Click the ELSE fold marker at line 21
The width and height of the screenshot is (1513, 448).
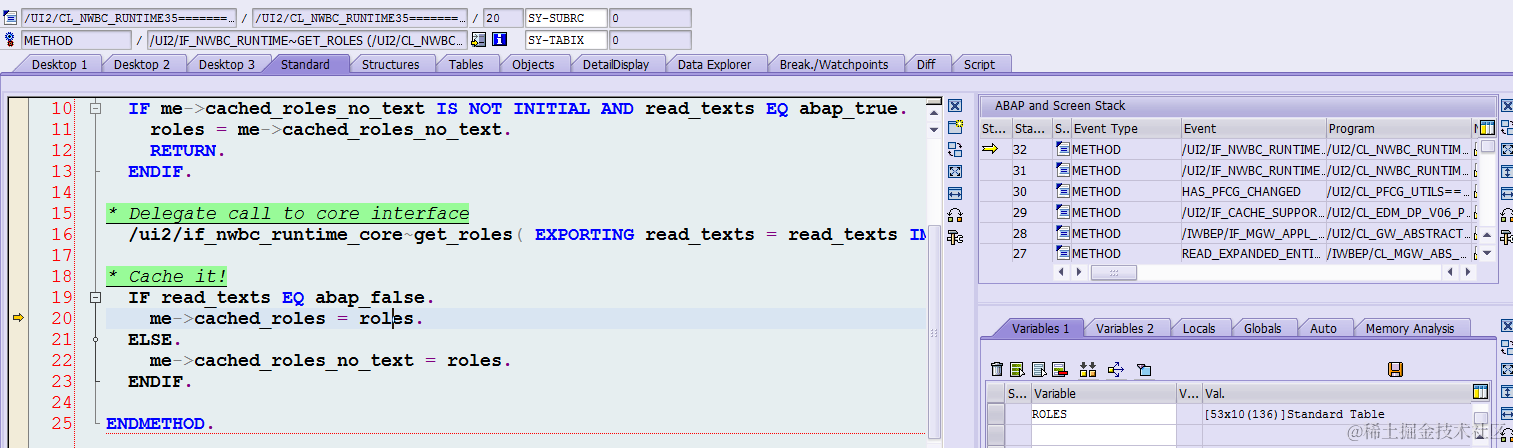click(x=96, y=339)
